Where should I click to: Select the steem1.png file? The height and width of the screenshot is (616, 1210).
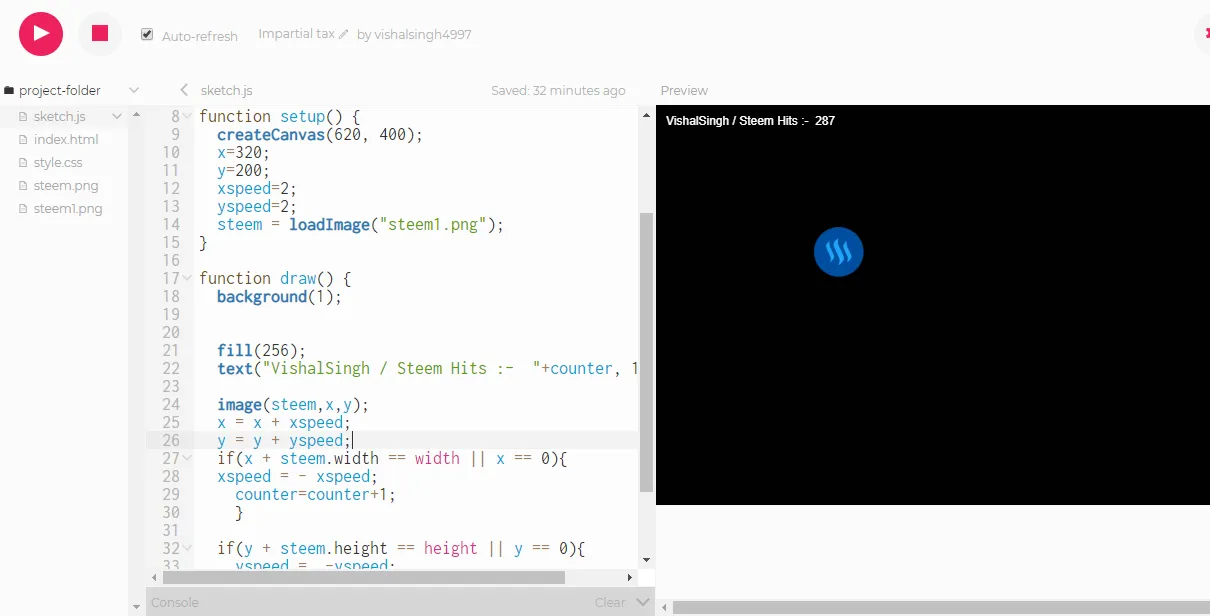tap(68, 208)
